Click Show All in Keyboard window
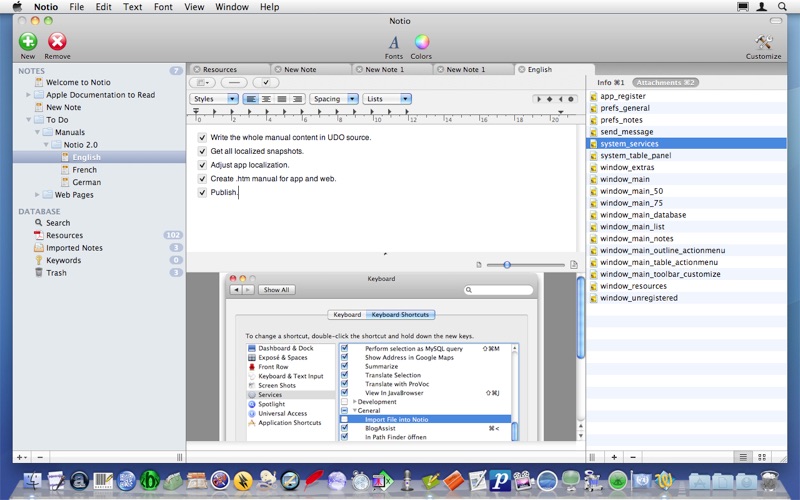The height and width of the screenshot is (500, 800). click(x=277, y=290)
